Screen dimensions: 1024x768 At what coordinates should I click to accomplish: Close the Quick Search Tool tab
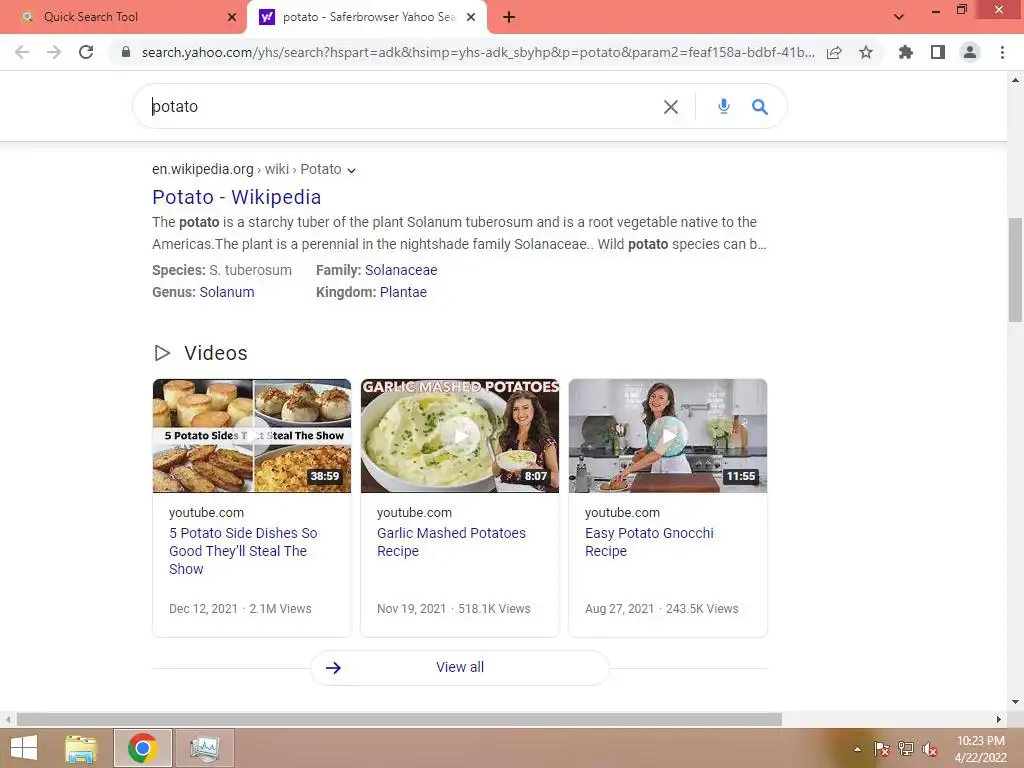point(232,17)
